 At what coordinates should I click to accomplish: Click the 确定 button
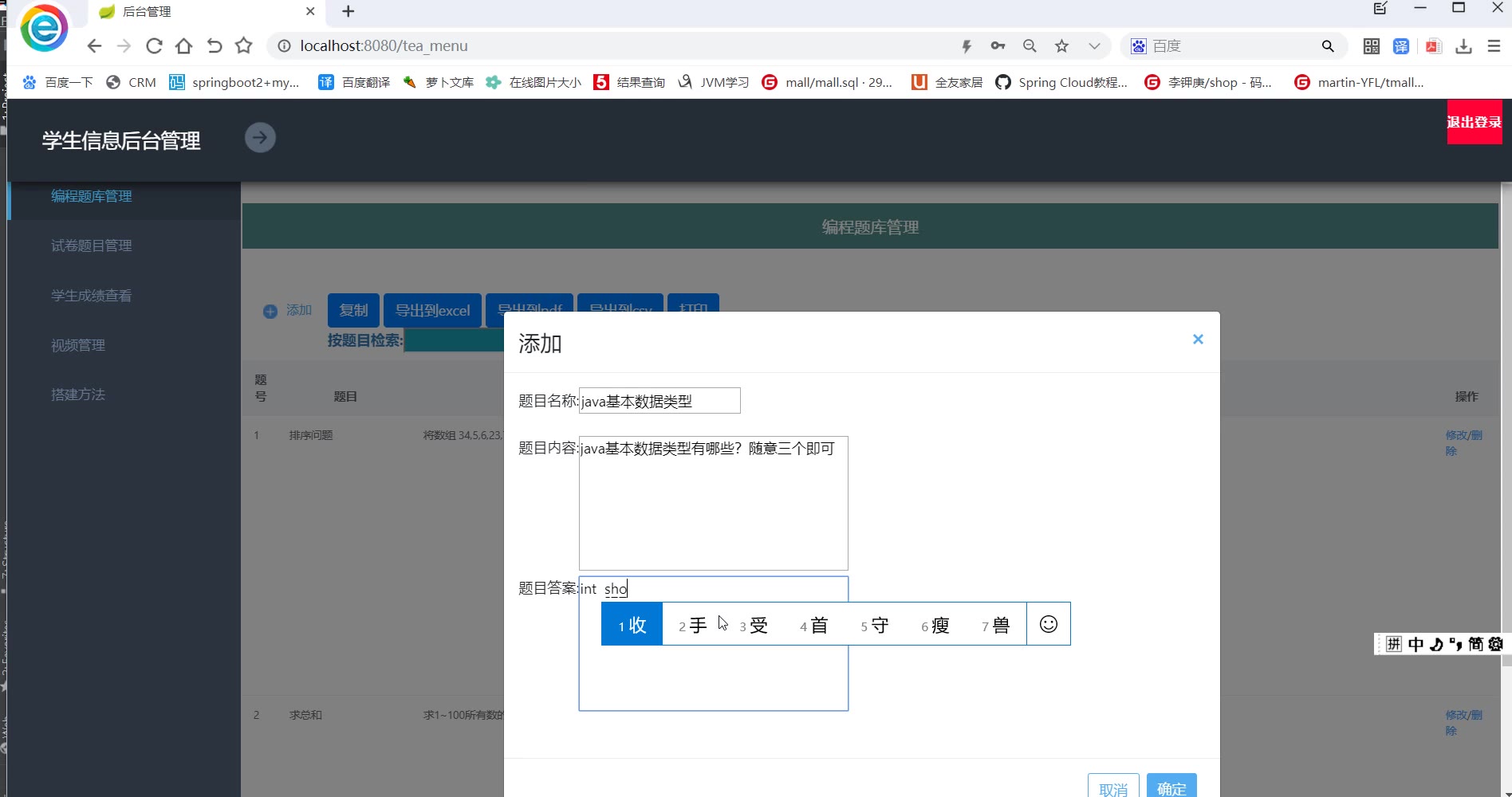(1171, 787)
